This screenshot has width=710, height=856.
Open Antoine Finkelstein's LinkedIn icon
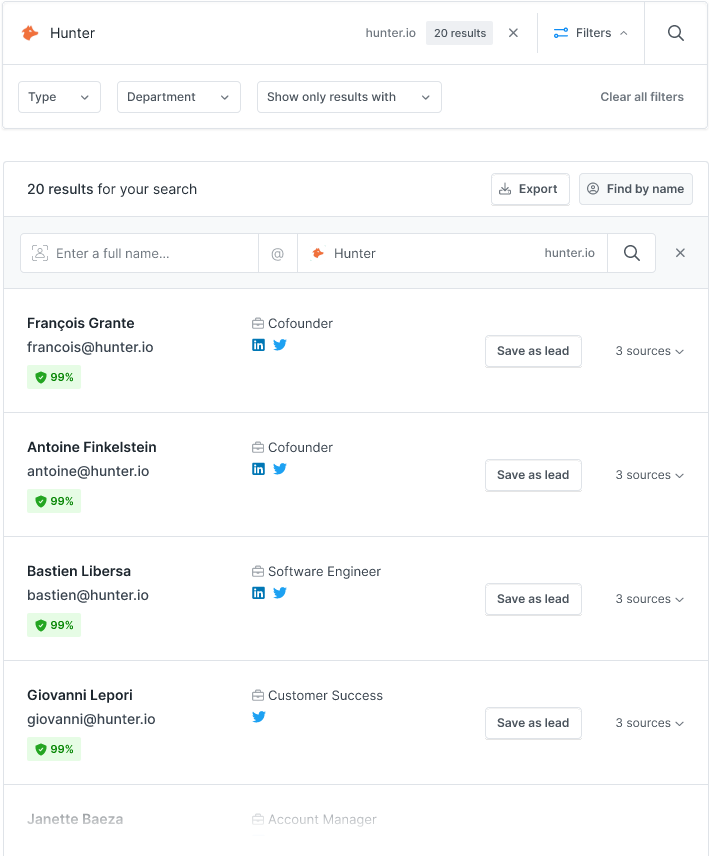258,469
